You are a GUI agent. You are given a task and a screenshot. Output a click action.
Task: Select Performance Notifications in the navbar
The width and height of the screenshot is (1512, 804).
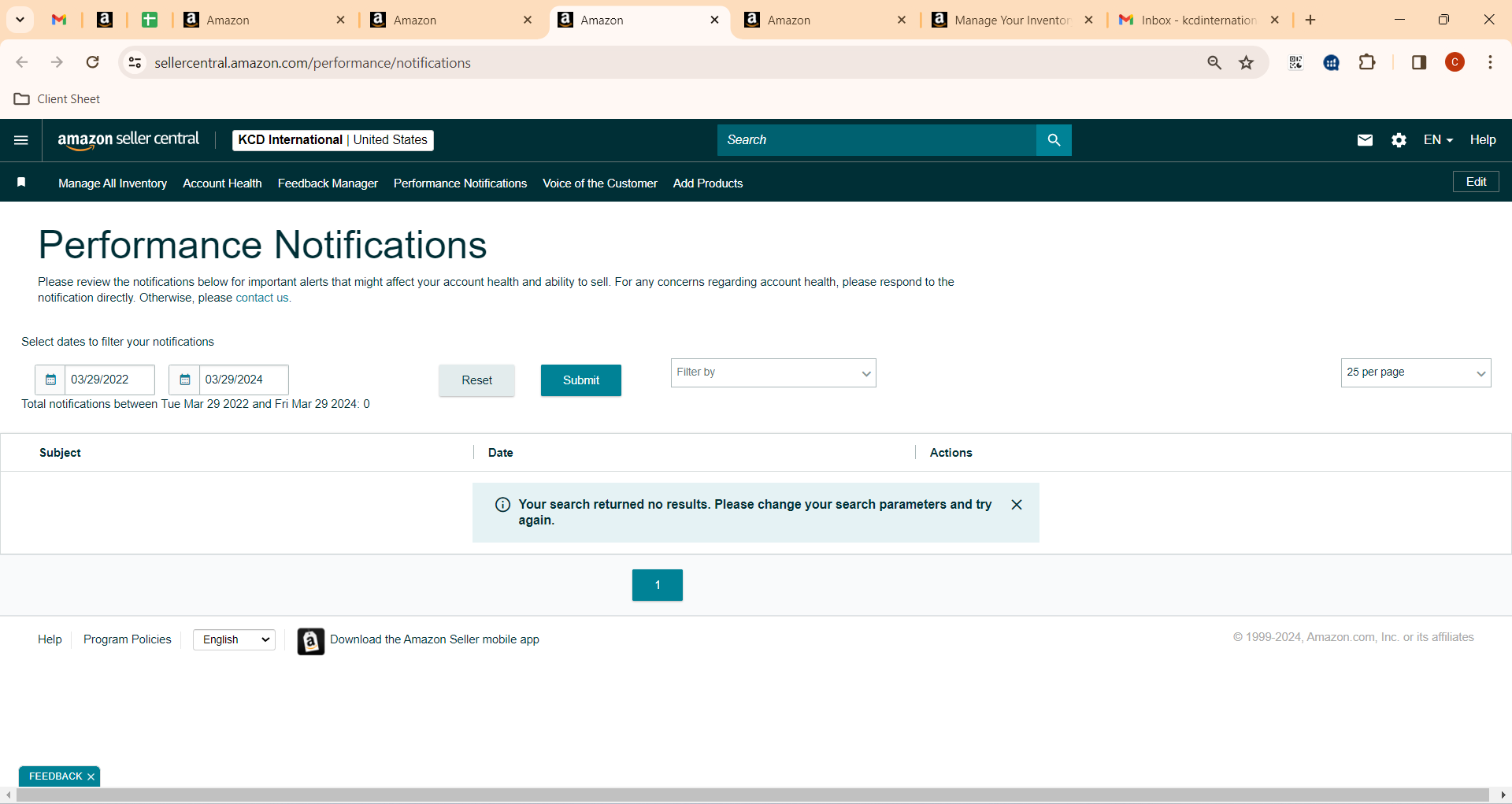click(460, 183)
